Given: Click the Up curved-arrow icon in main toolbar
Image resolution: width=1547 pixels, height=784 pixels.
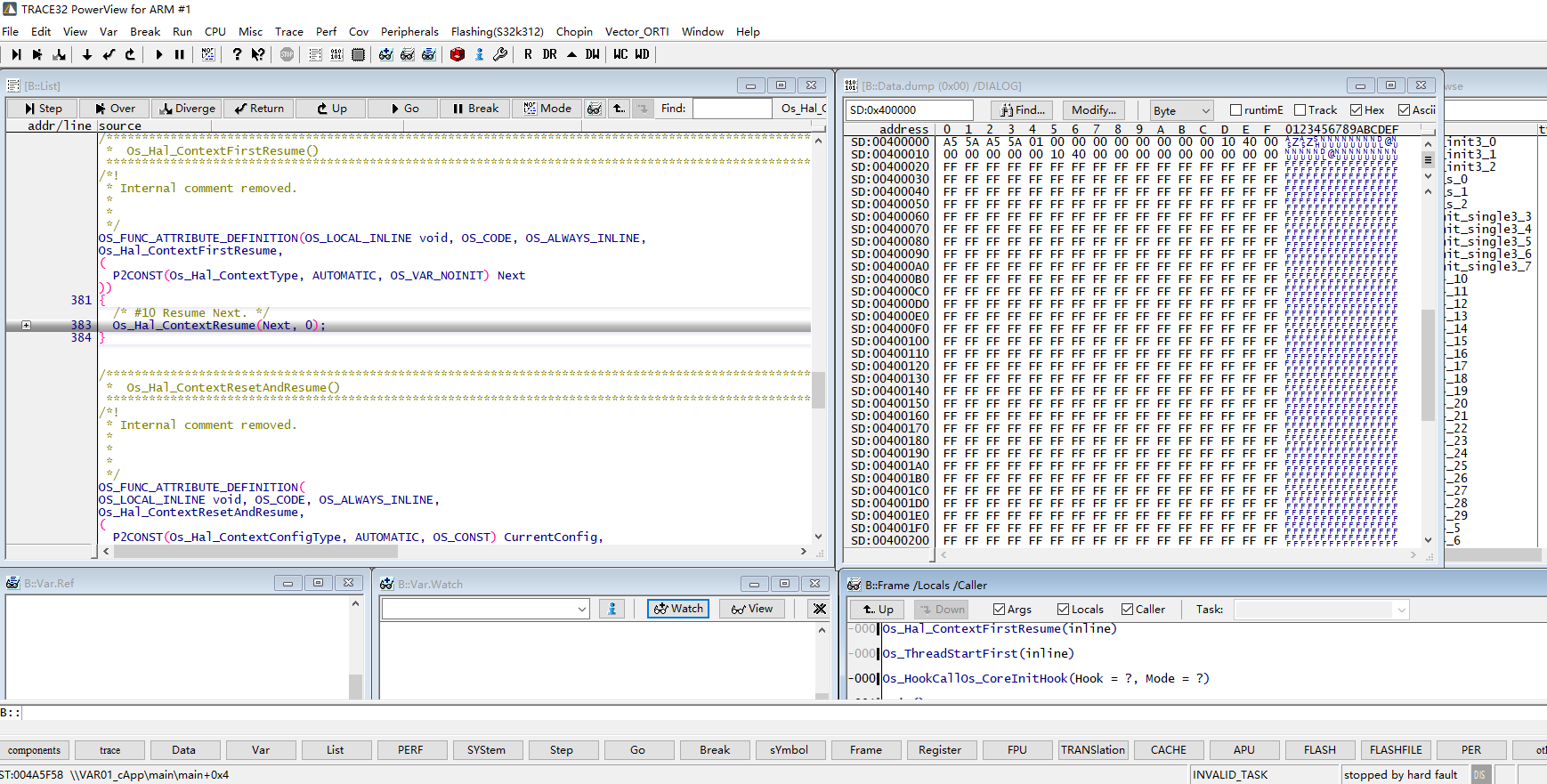Looking at the screenshot, I should point(130,54).
